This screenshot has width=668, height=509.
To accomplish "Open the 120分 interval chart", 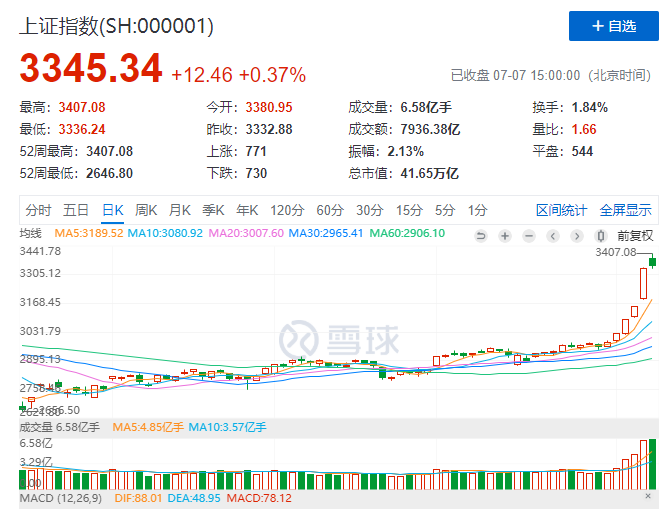I will click(x=287, y=210).
